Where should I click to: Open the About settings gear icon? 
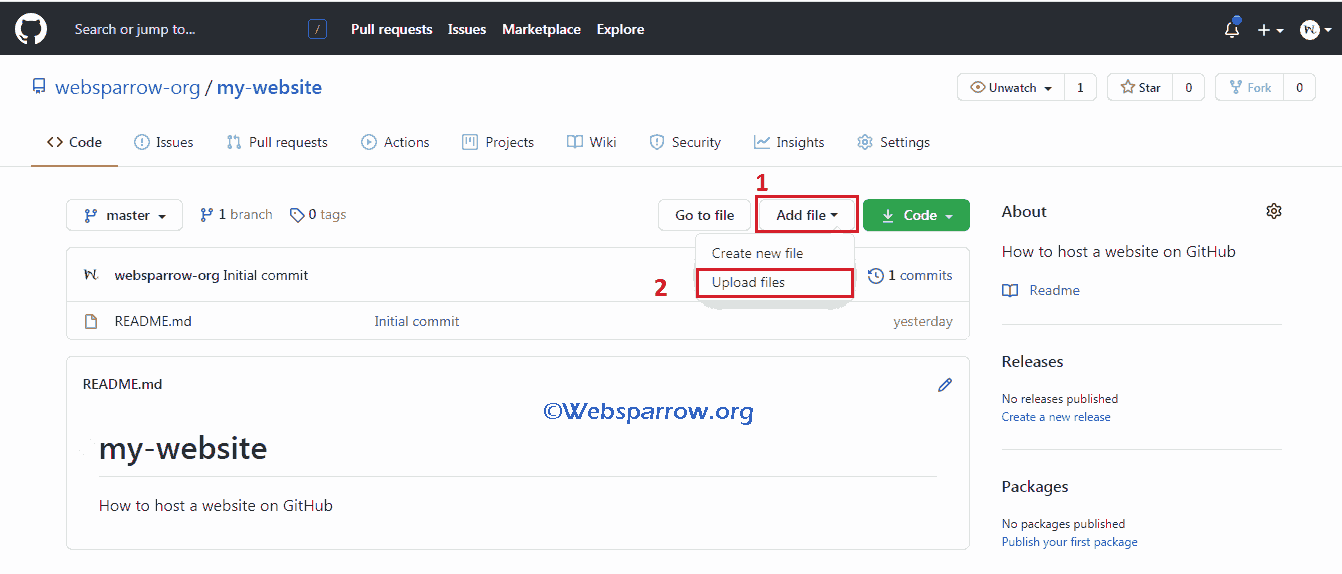[x=1273, y=211]
